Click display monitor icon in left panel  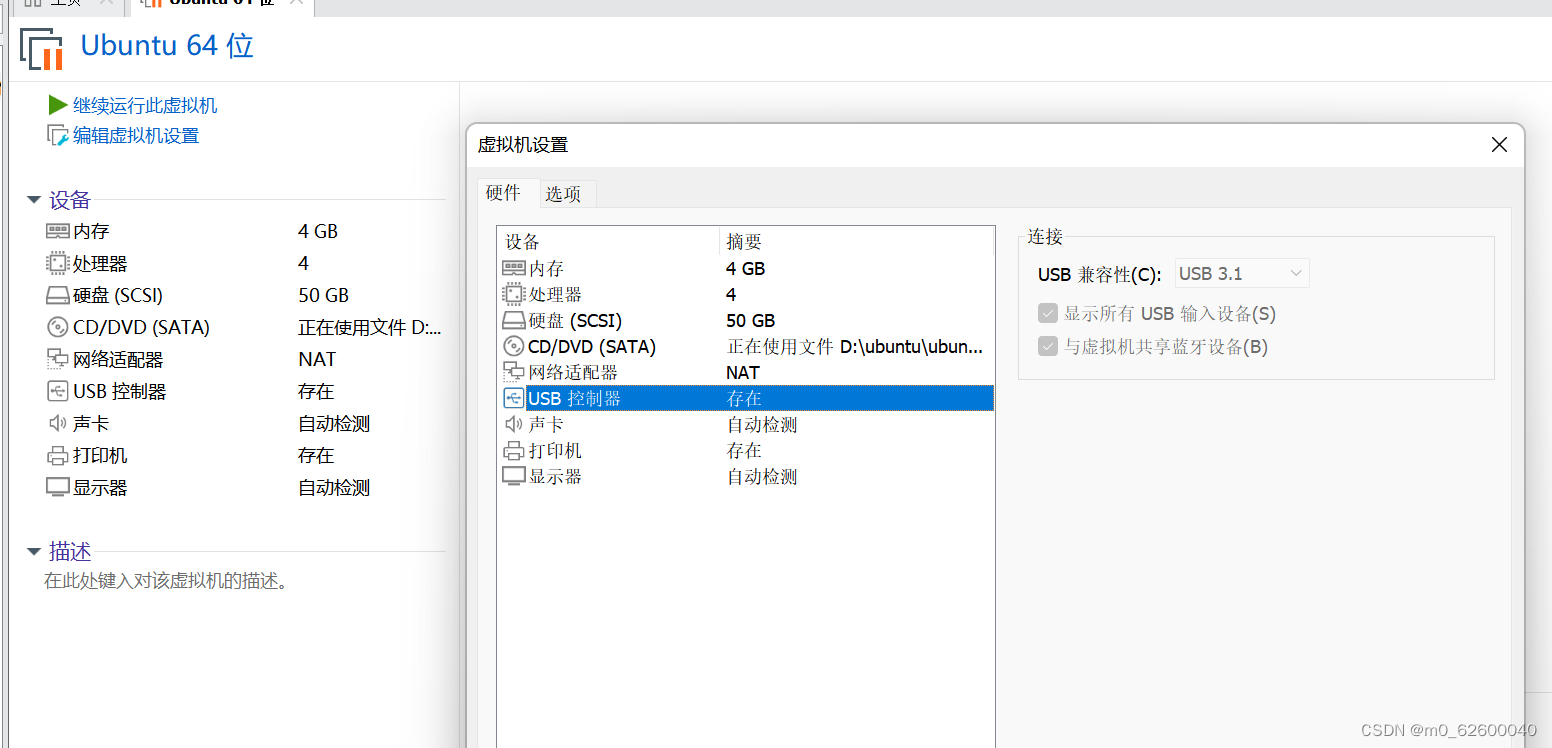[x=58, y=488]
